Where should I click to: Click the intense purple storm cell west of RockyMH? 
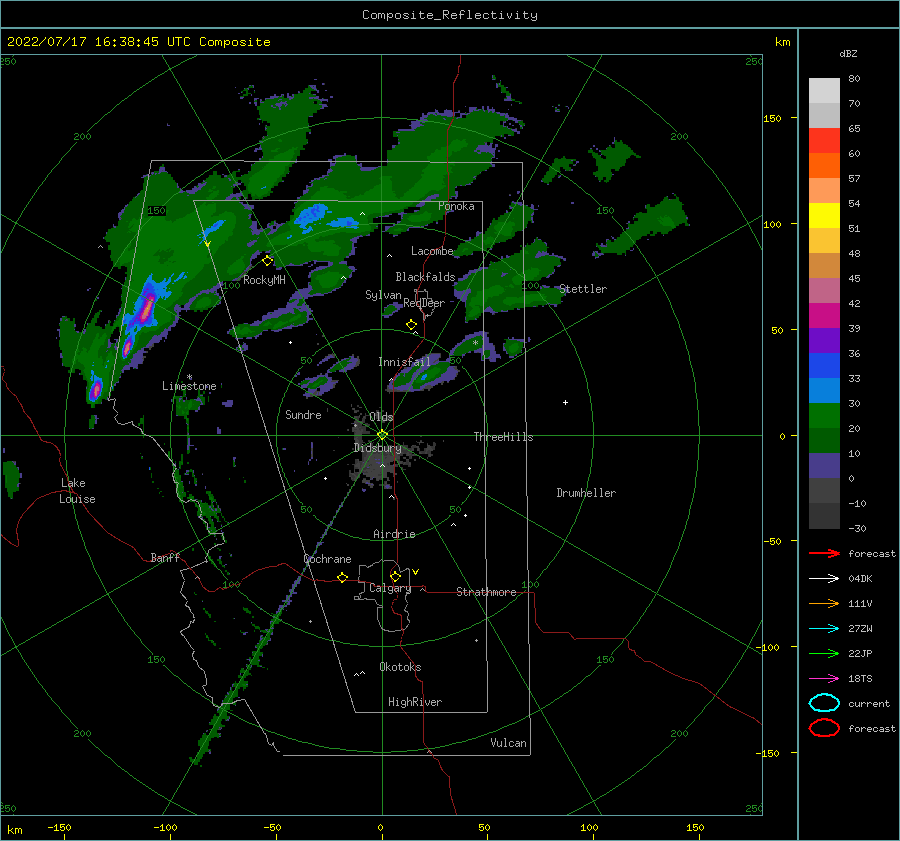pyautogui.click(x=147, y=309)
